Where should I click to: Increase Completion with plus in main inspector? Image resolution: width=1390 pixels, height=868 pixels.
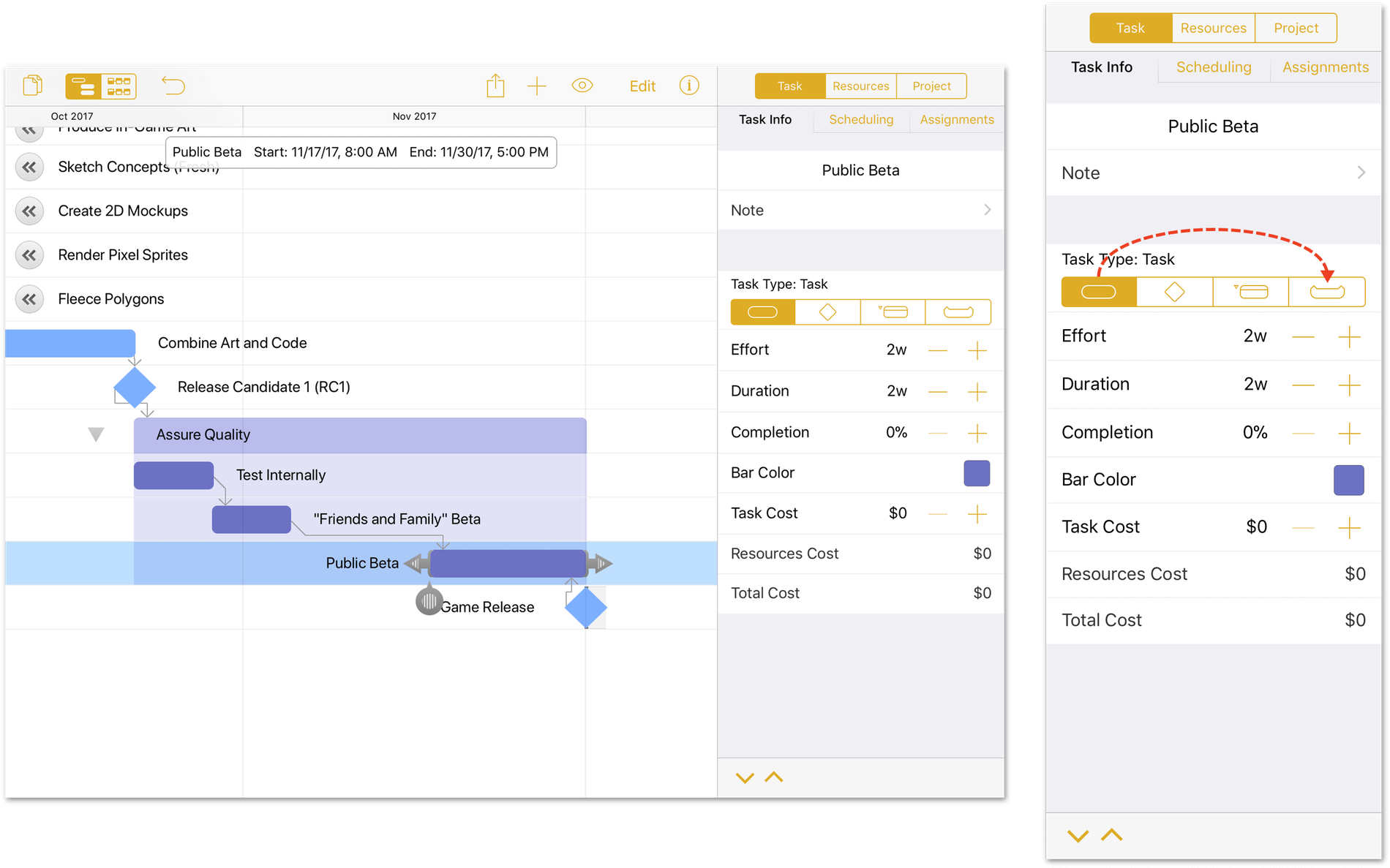click(977, 433)
